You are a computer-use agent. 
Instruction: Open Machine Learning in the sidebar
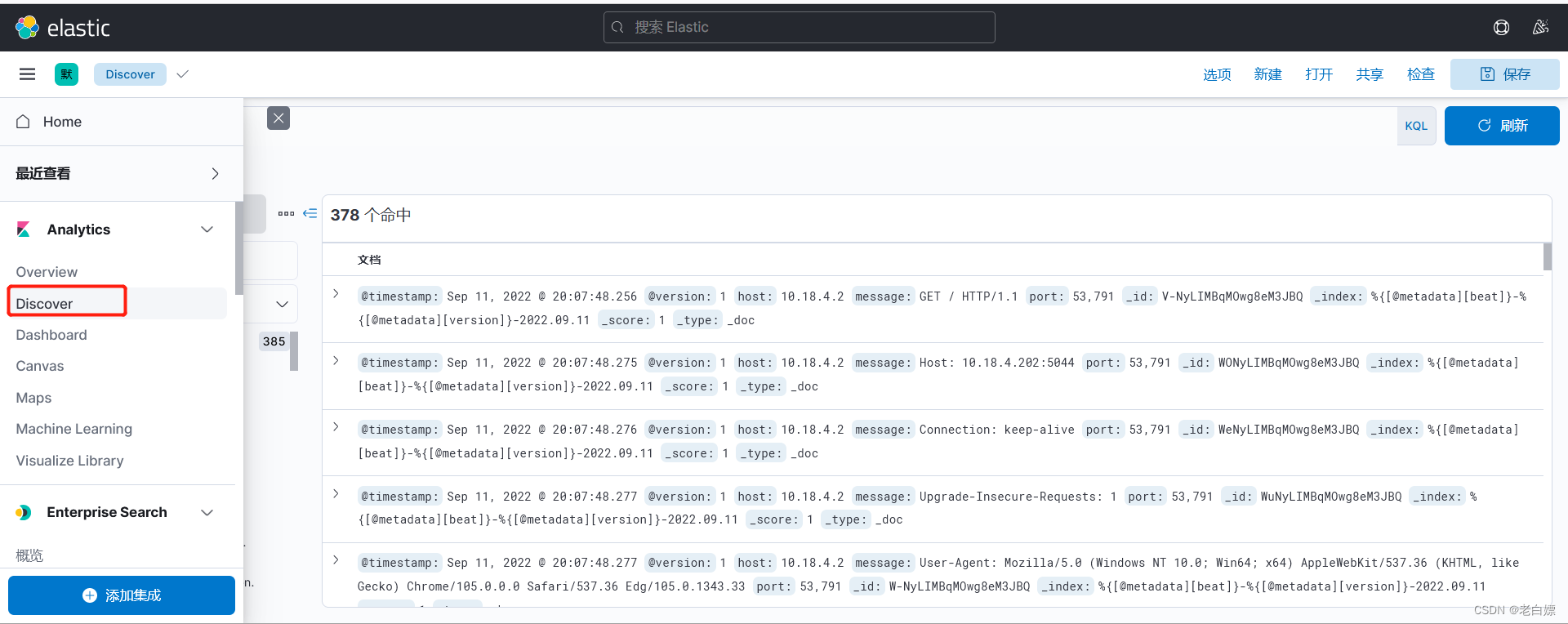[74, 429]
